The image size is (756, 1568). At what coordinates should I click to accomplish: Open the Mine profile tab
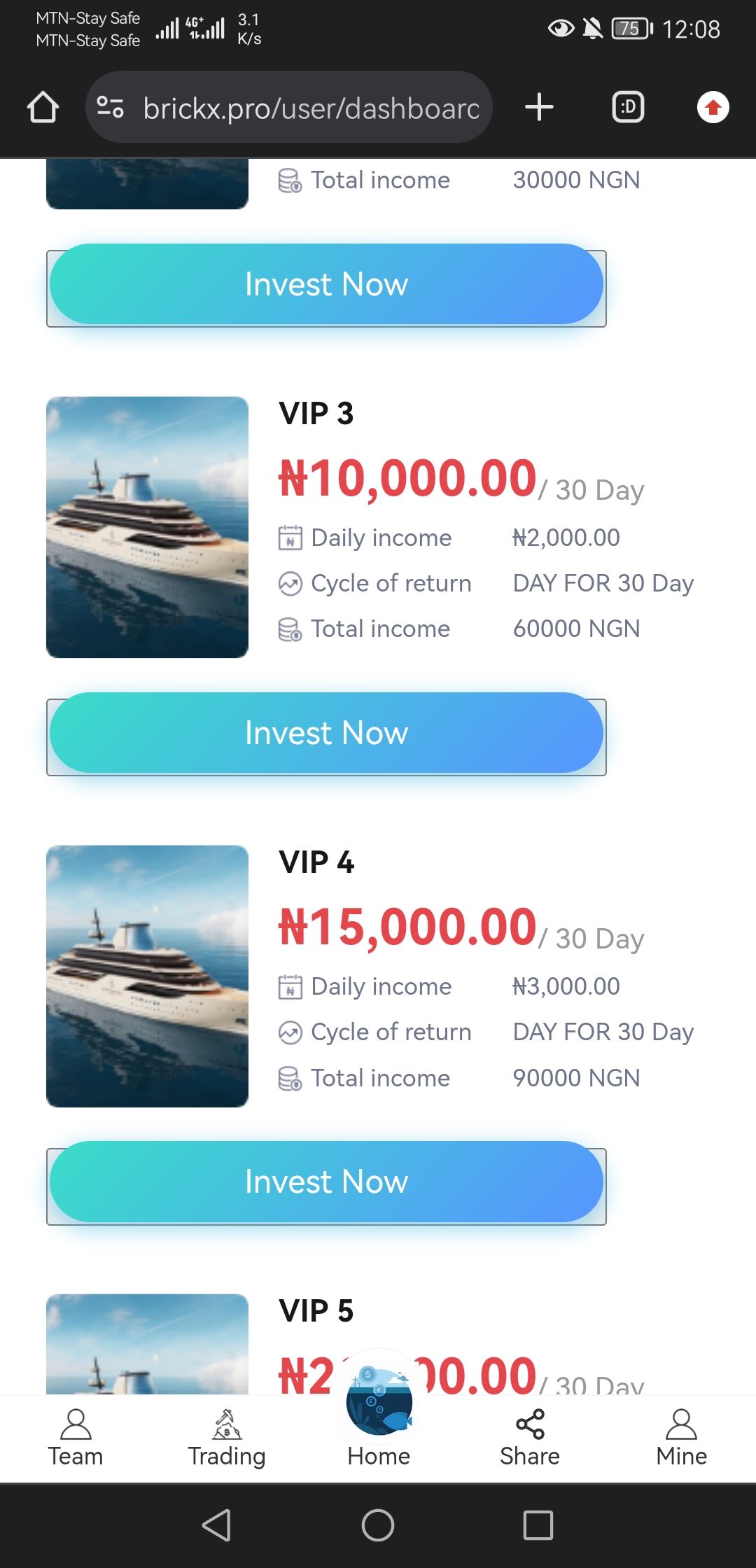coord(681,1438)
